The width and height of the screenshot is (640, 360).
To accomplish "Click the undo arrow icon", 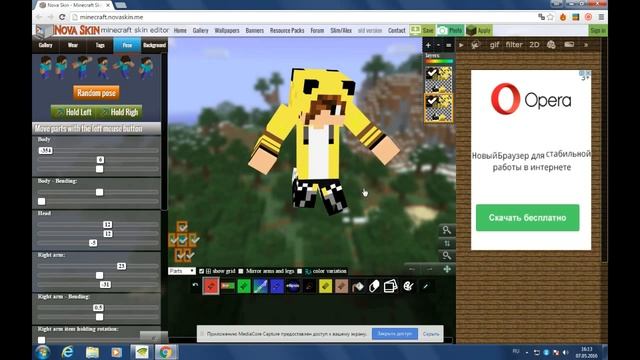I will coord(195,285).
